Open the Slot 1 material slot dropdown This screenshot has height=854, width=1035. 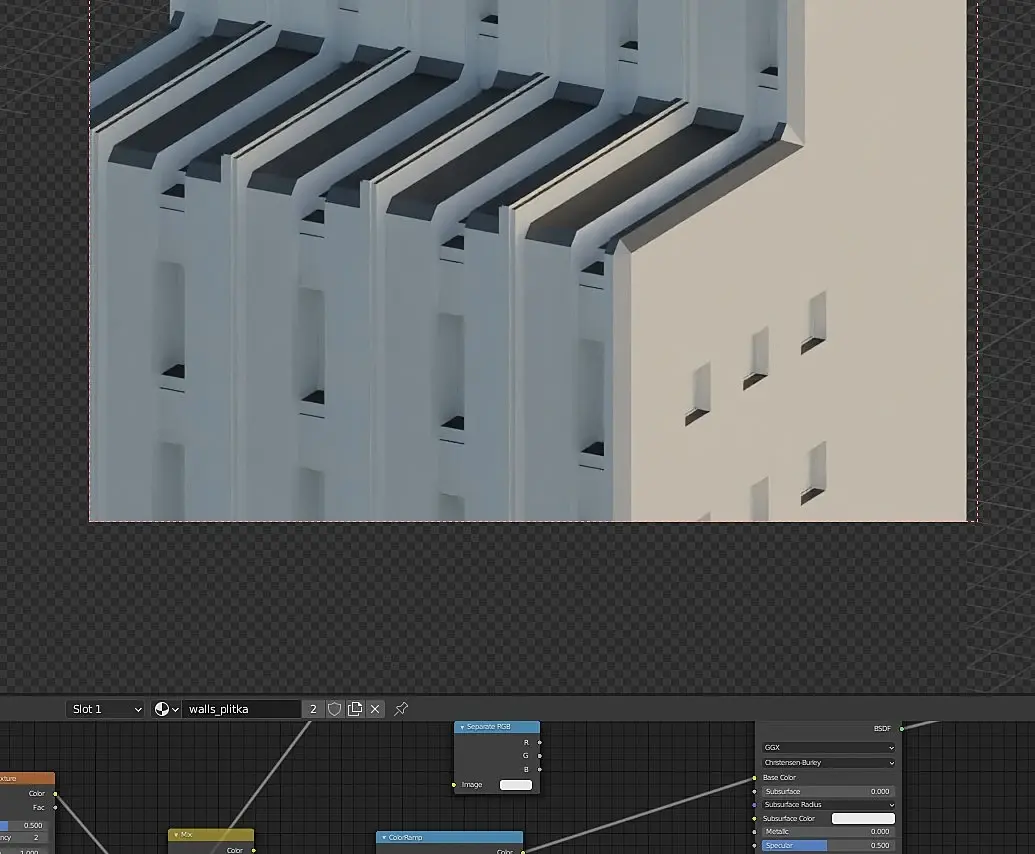click(105, 709)
